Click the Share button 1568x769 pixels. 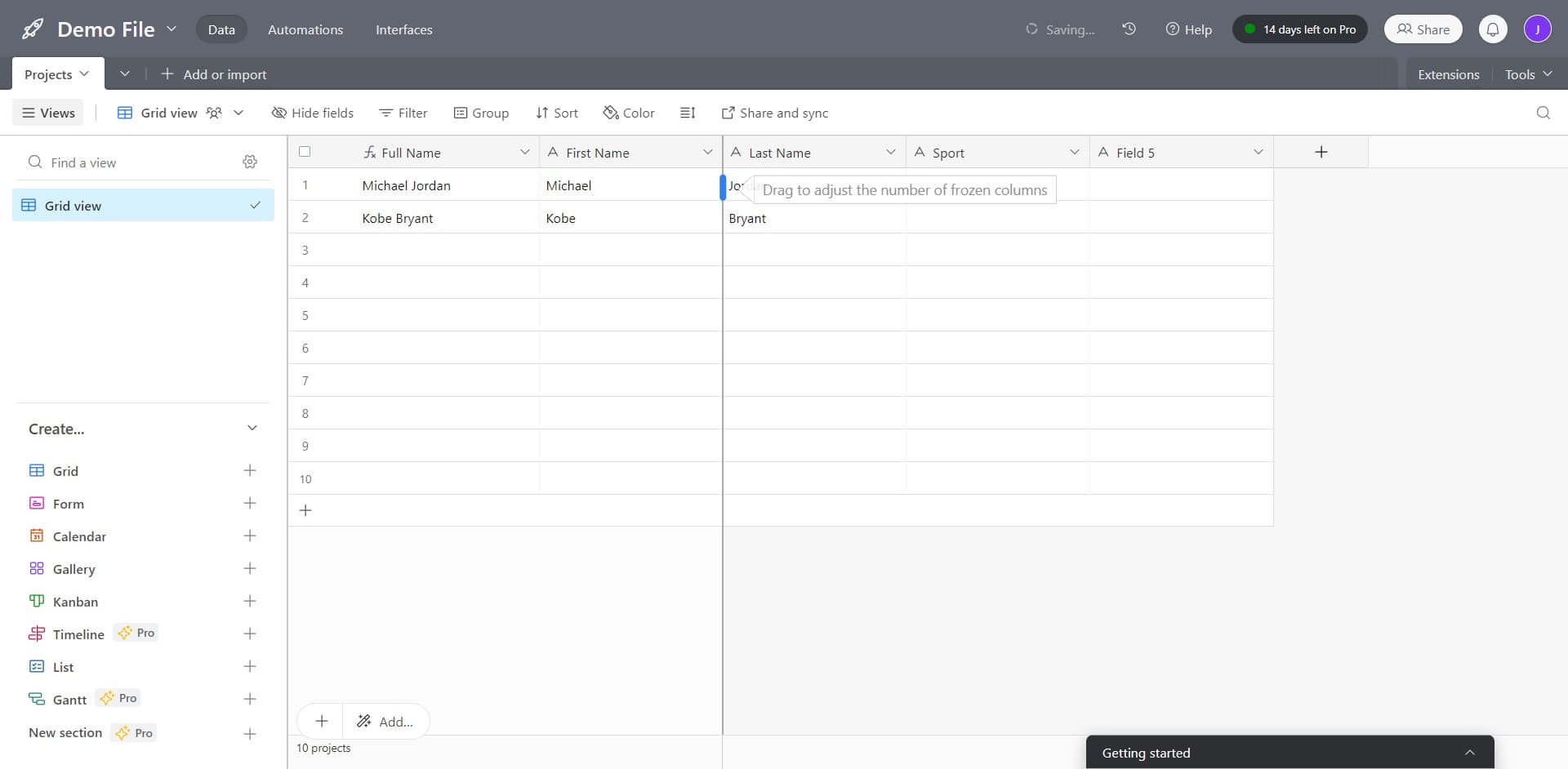click(1423, 29)
